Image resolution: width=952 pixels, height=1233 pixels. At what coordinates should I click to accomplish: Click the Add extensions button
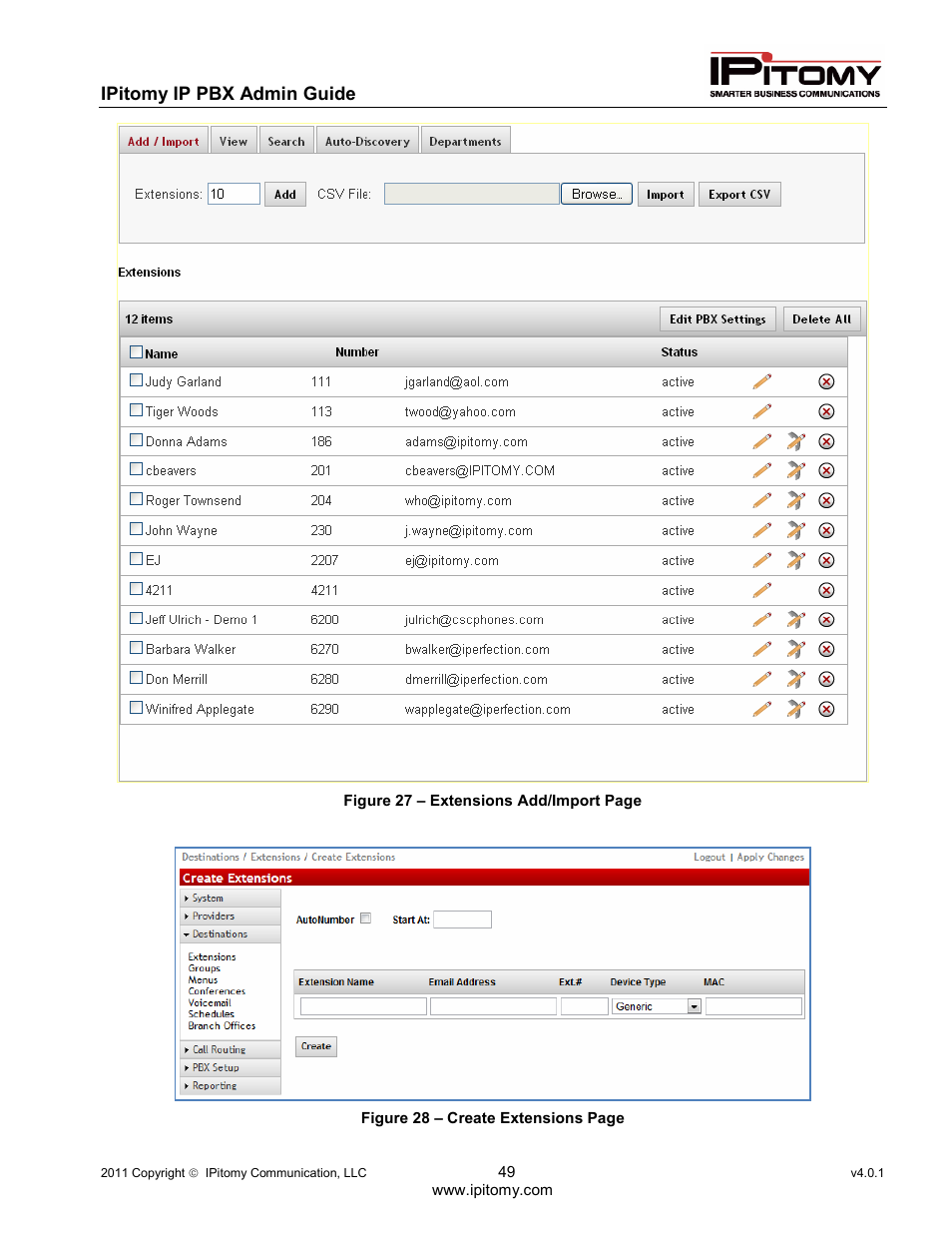(x=285, y=195)
